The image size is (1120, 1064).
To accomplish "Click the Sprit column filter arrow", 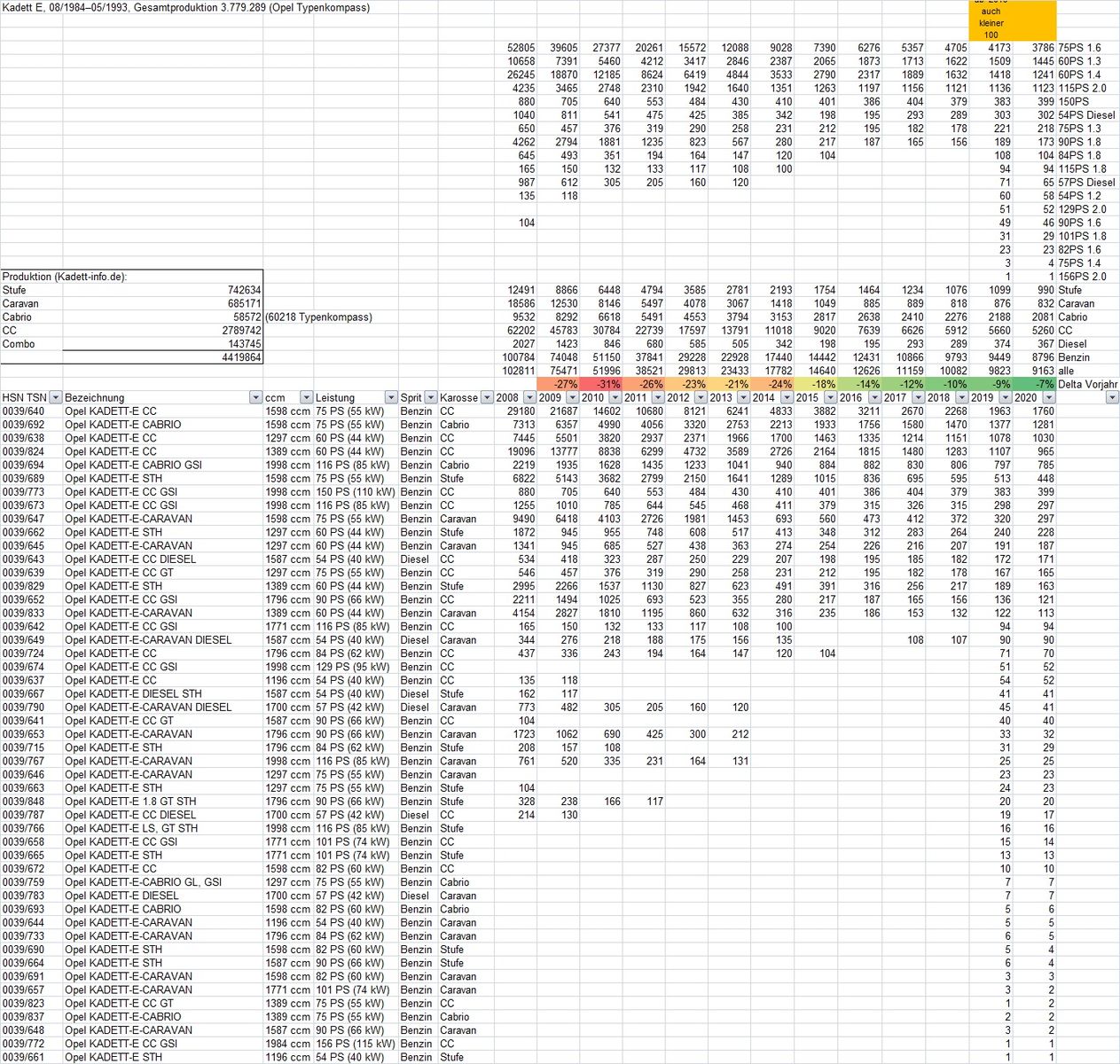I will [431, 398].
